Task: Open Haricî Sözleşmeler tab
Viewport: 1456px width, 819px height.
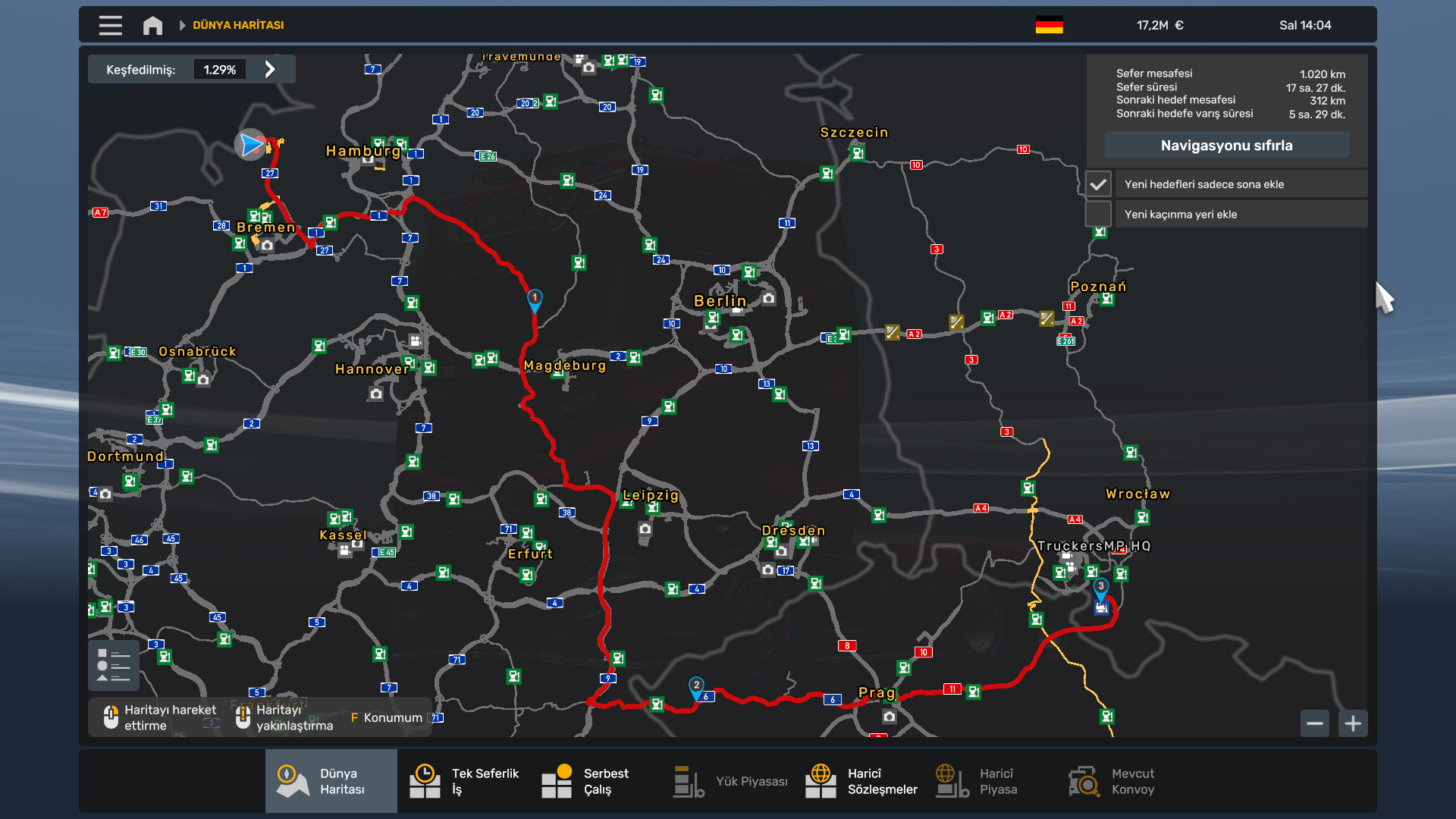Action: coord(861,781)
